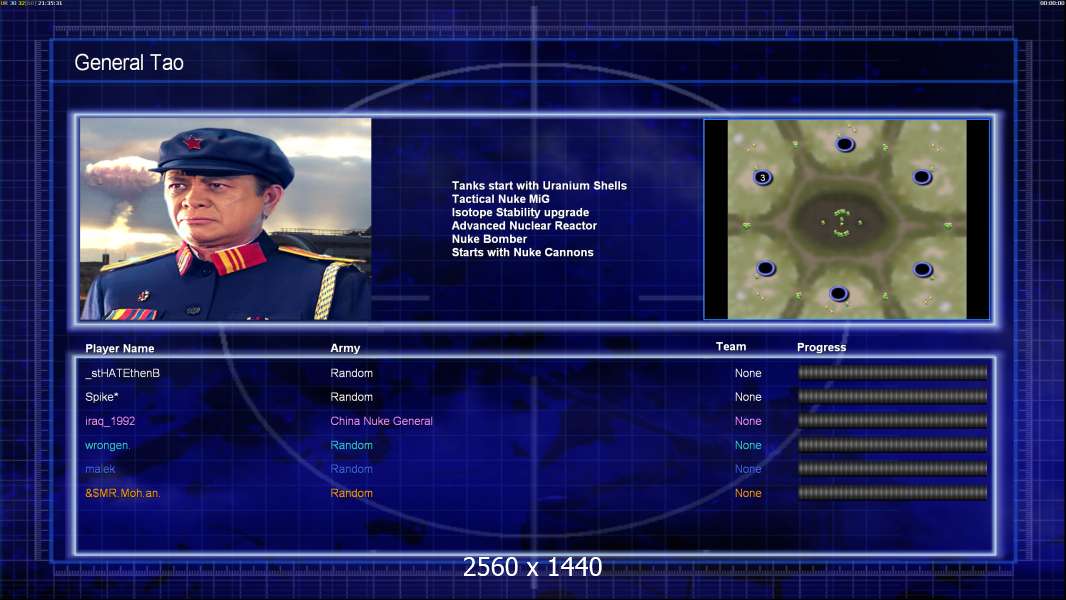Viewport: 1066px width, 600px height.
Task: Click the Tactical Nuke MiG ability text
Action: (500, 199)
